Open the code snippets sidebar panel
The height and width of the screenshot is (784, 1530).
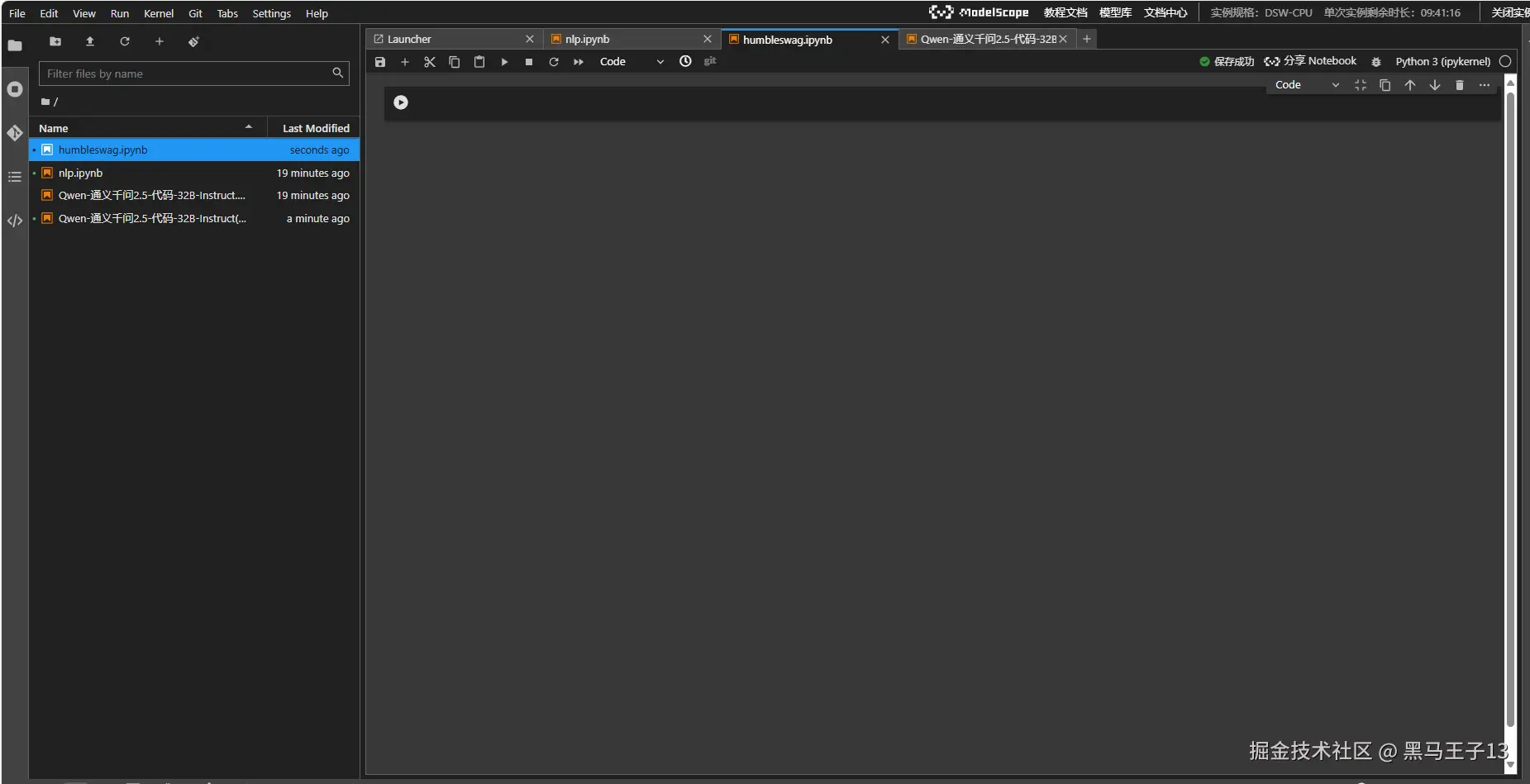point(15,221)
